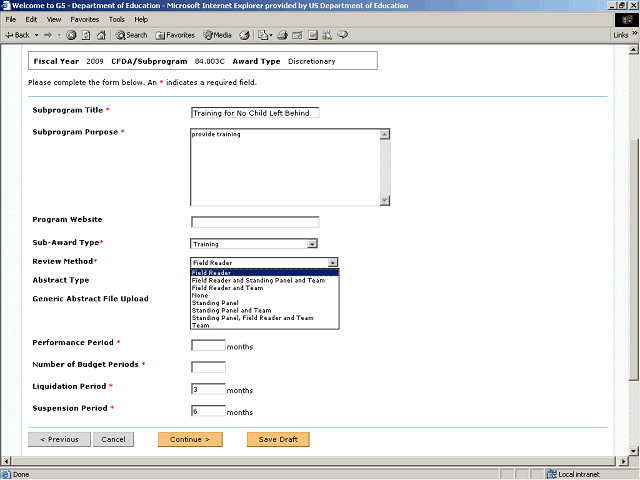Click the Discretionary award type value

[x=311, y=61]
